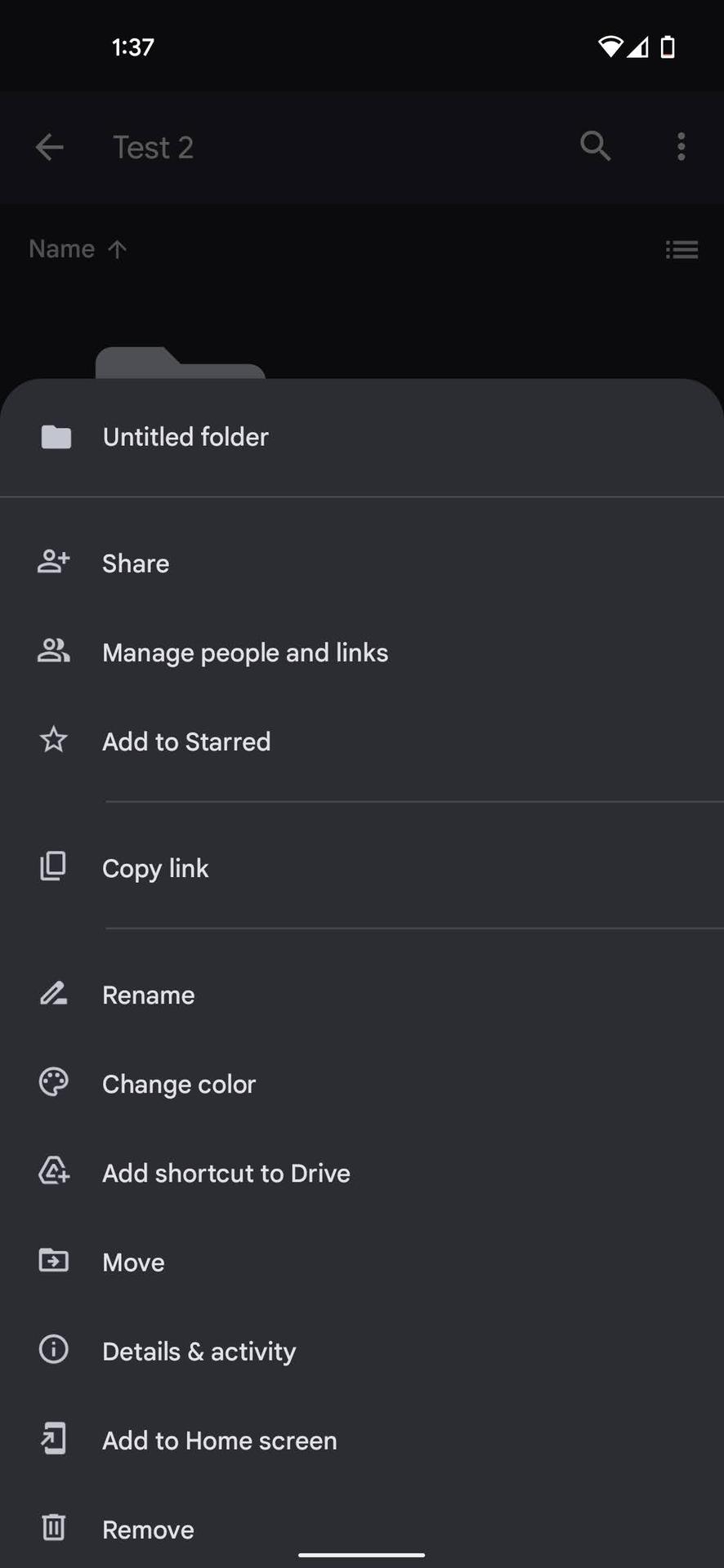Open search in Test 2 folder

click(x=595, y=147)
